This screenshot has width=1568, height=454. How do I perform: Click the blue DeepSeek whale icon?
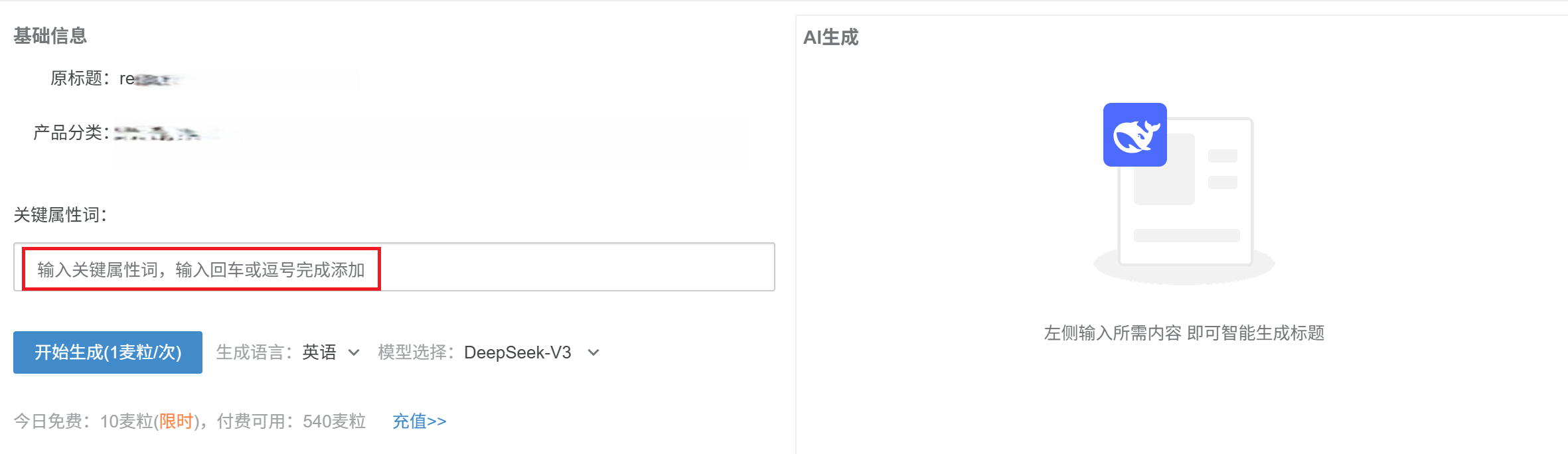tap(1135, 135)
